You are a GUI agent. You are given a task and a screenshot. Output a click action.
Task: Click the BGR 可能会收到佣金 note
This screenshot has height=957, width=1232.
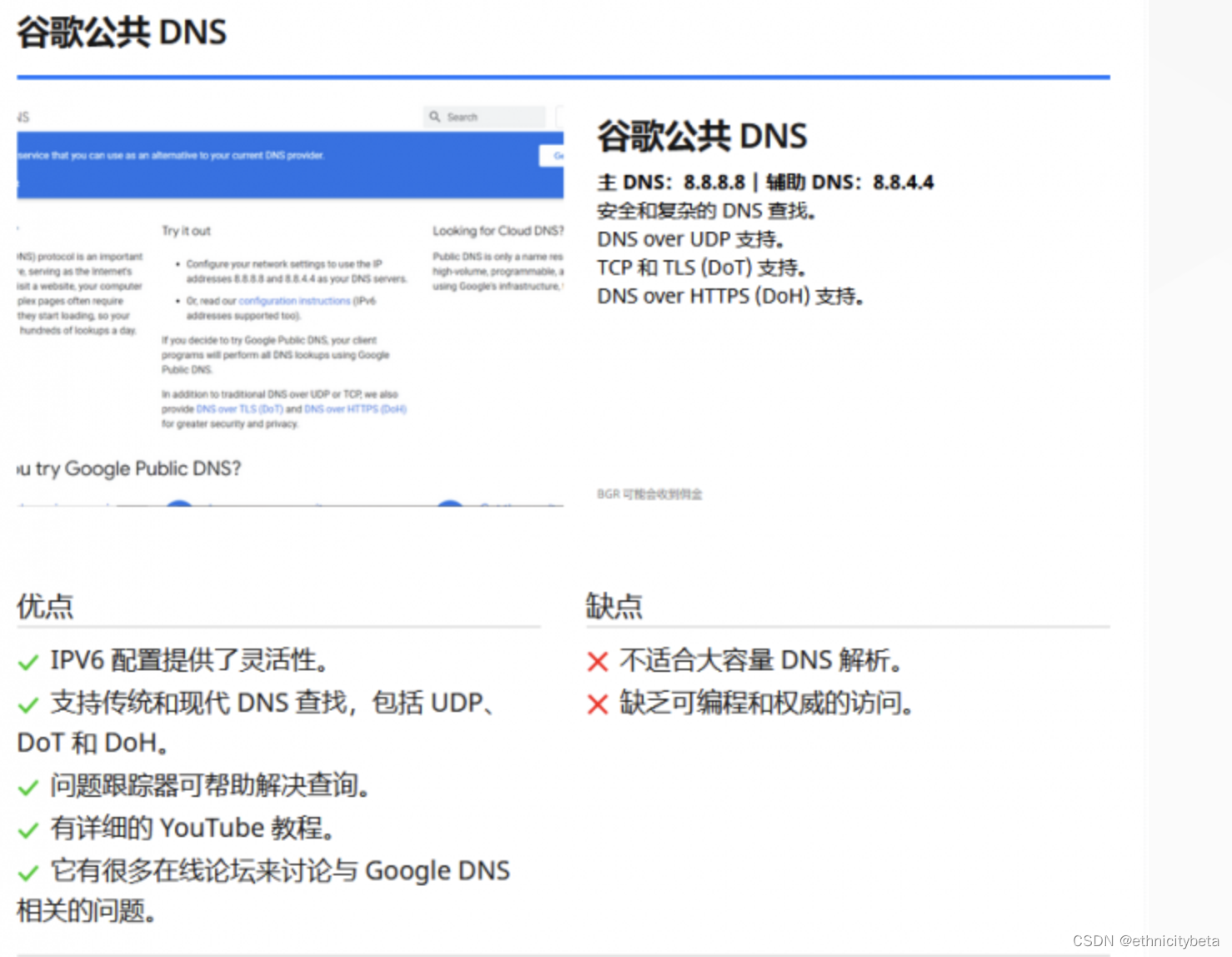pos(649,494)
